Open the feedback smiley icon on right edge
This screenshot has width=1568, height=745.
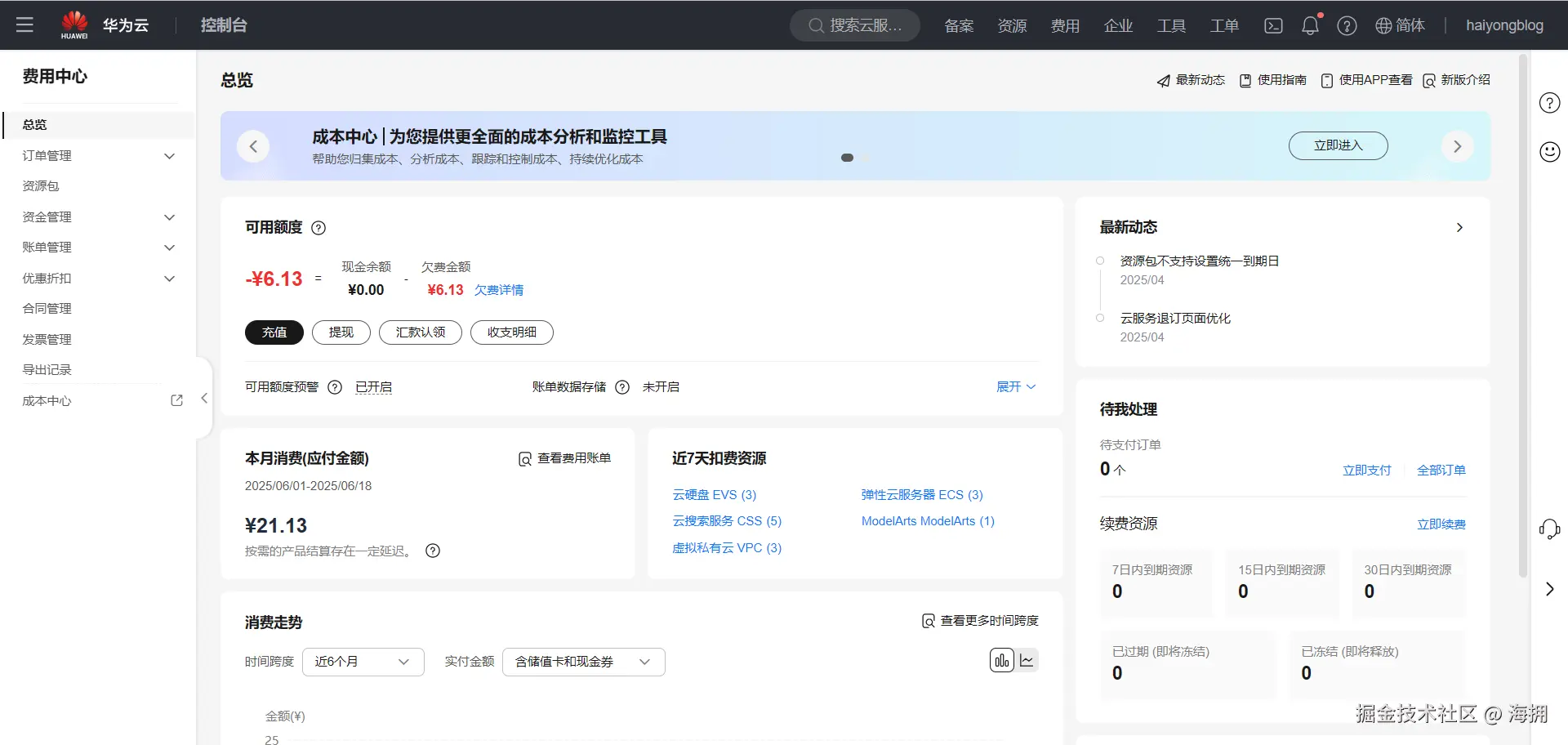(x=1549, y=152)
